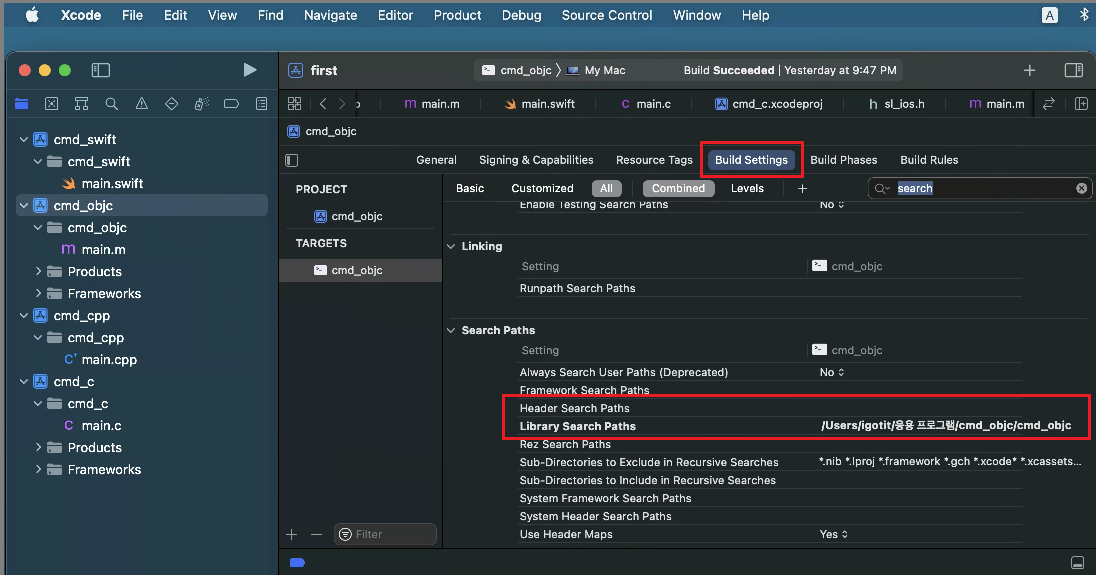Open the Editor menu
The width and height of the screenshot is (1096, 575).
pos(395,15)
